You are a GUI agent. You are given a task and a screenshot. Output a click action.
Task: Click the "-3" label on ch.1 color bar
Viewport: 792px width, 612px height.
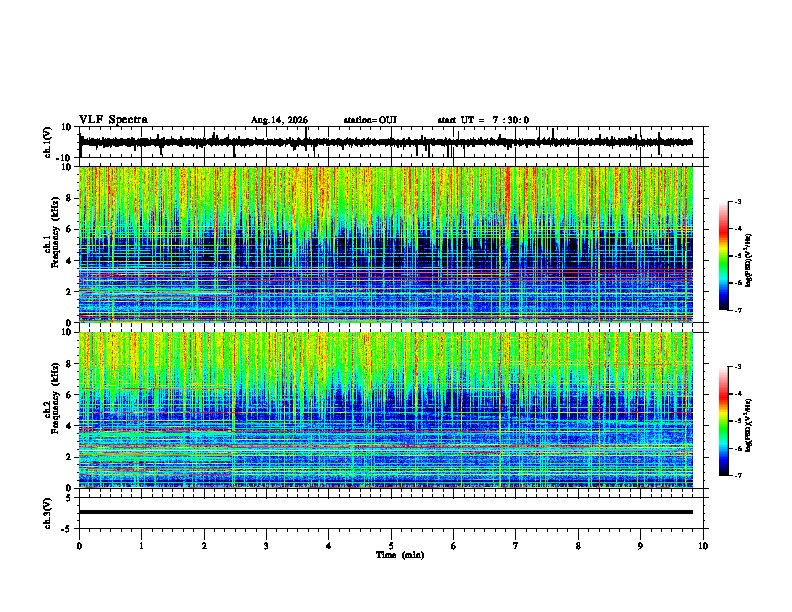click(737, 201)
